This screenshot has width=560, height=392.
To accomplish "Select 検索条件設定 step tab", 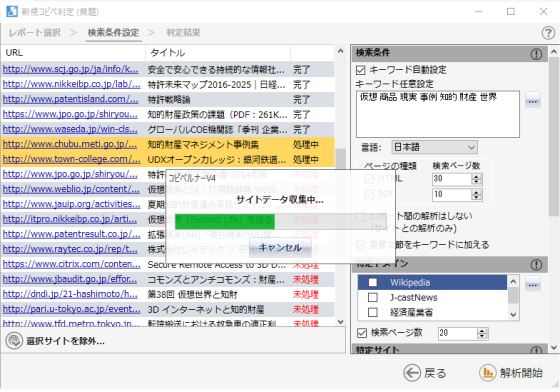I will coord(114,32).
